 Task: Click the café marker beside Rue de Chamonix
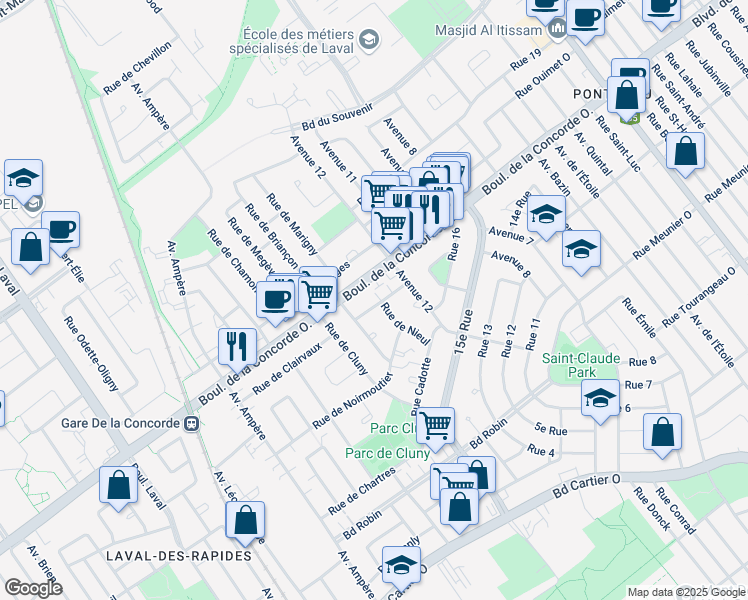point(275,300)
